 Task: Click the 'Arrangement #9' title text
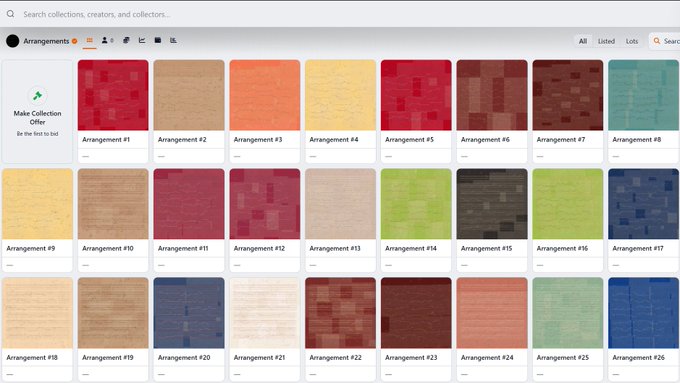pyautogui.click(x=31, y=249)
